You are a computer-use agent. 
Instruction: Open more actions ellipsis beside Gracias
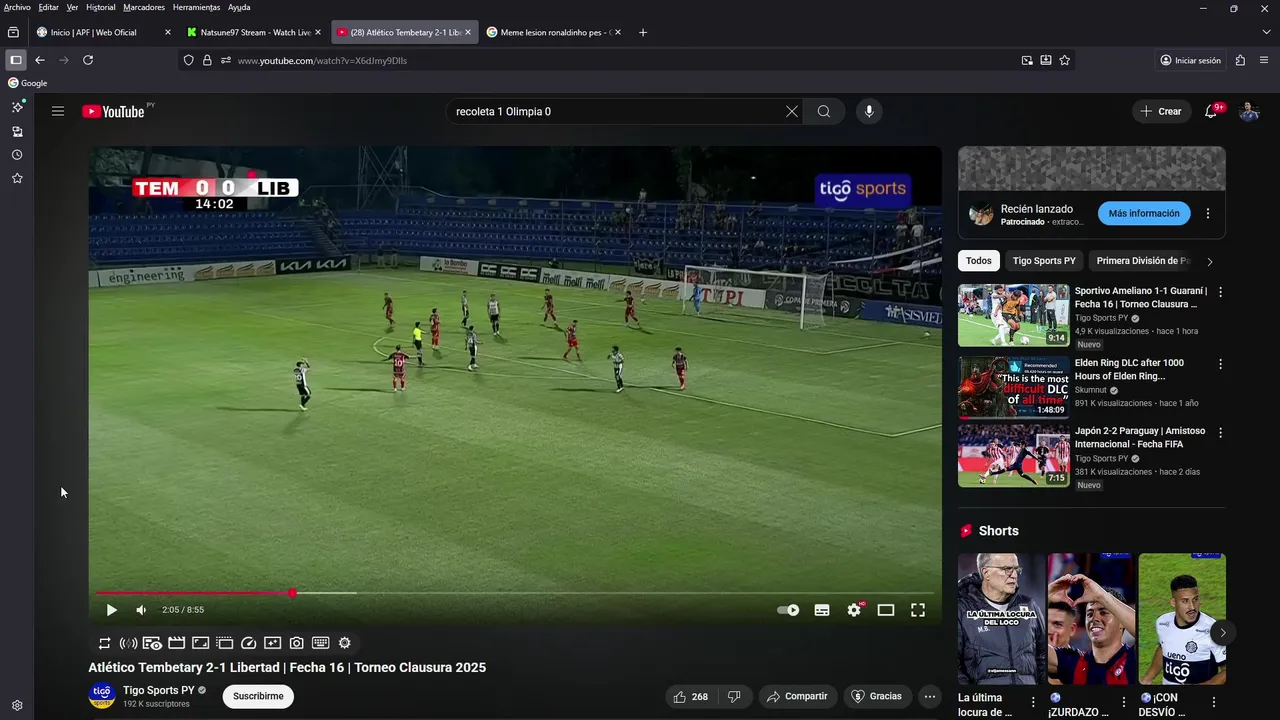(930, 696)
